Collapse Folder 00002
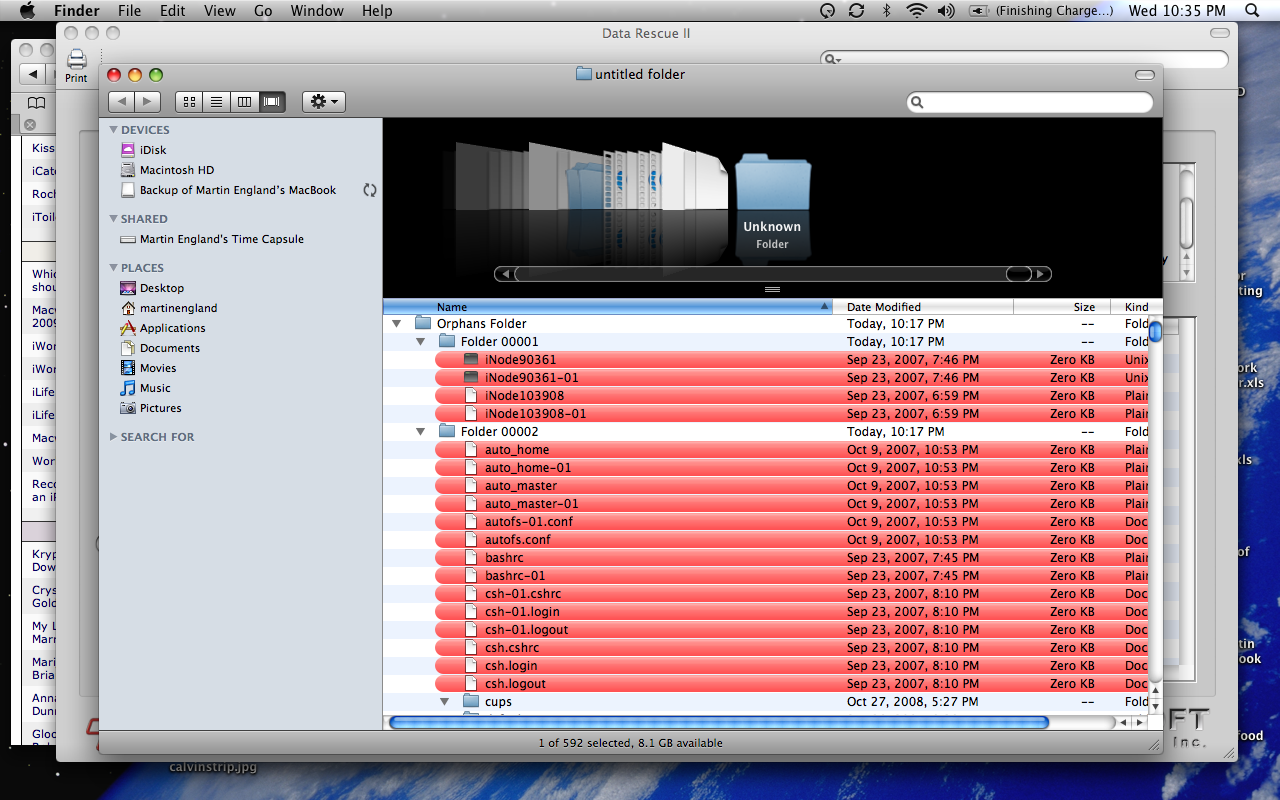The width and height of the screenshot is (1280, 800). (421, 432)
